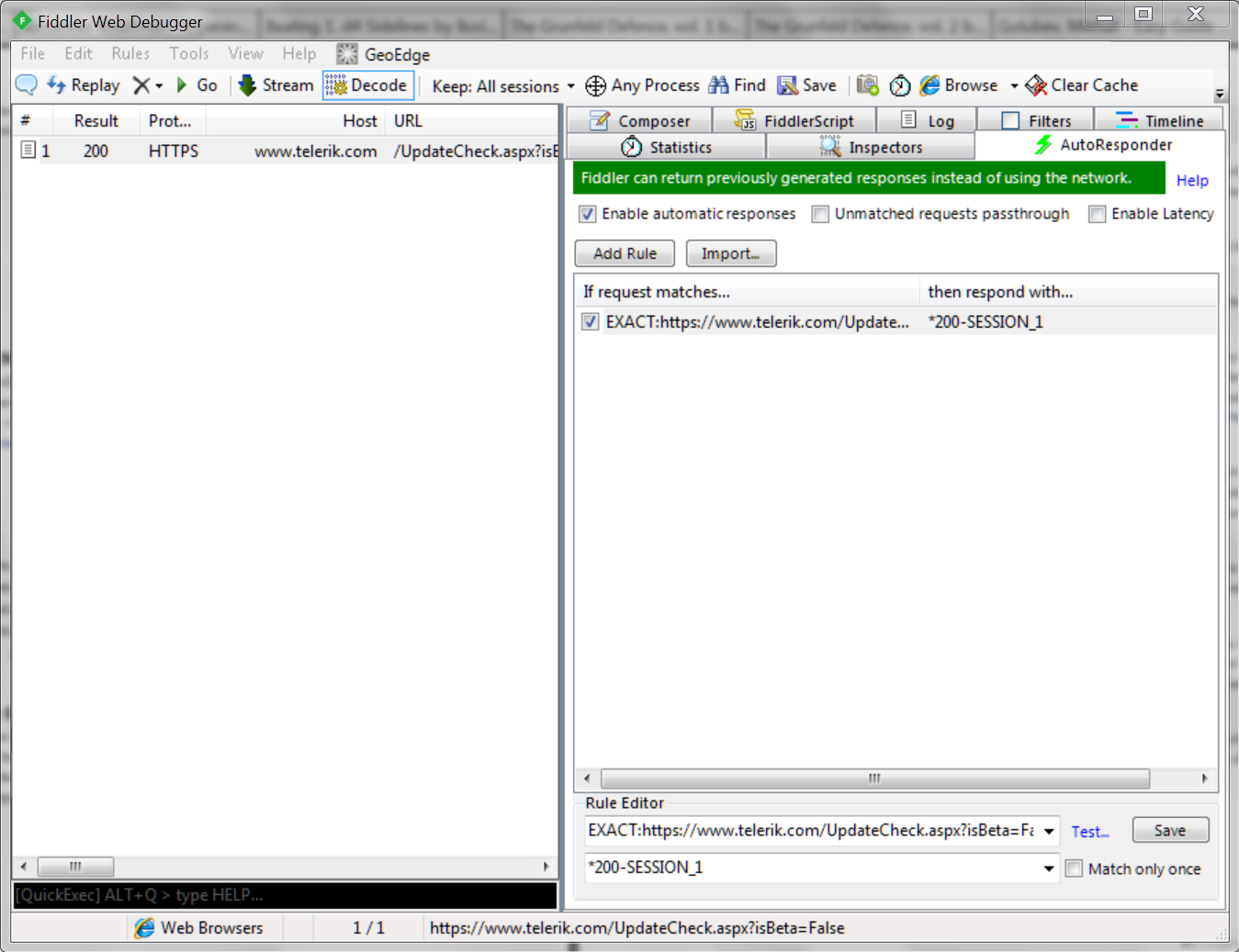Launch browser with the Browse button

[959, 85]
